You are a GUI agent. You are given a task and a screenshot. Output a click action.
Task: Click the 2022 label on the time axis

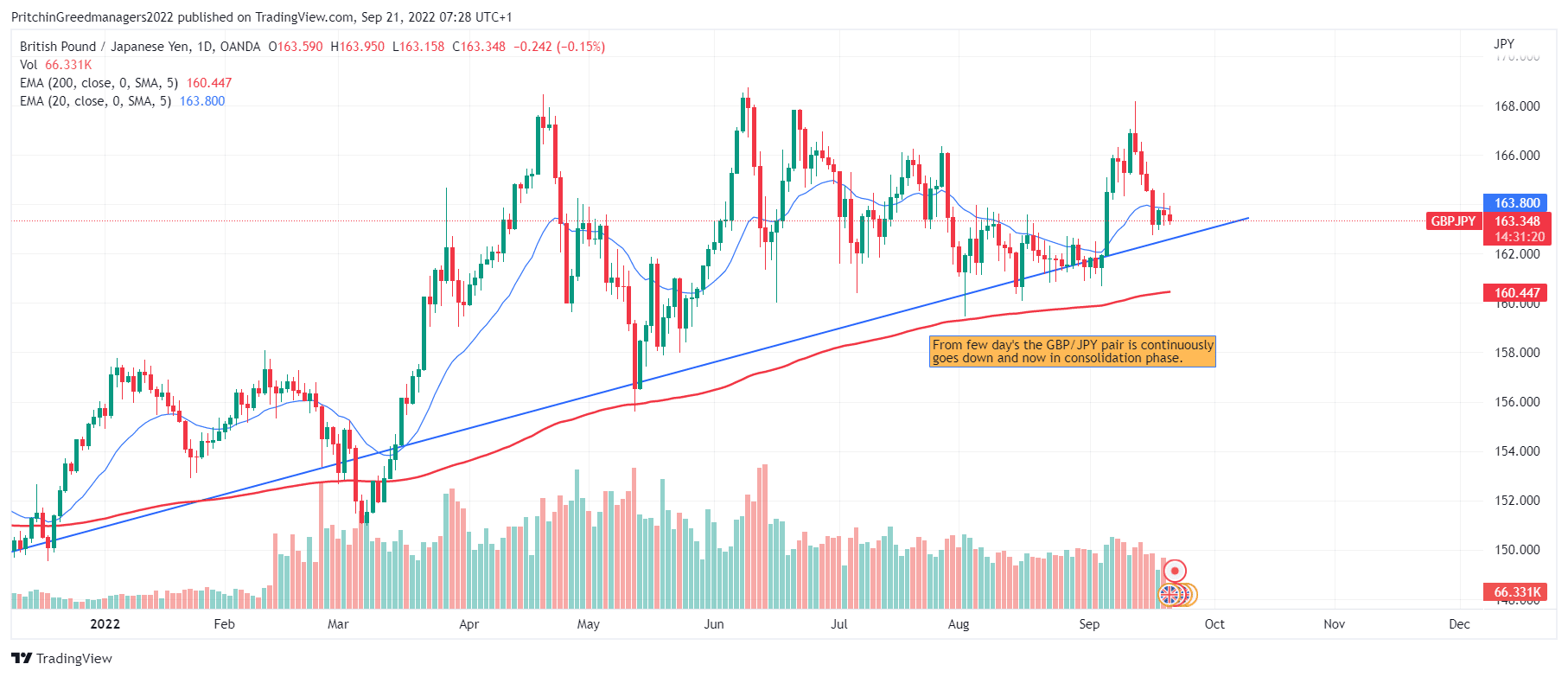point(105,624)
